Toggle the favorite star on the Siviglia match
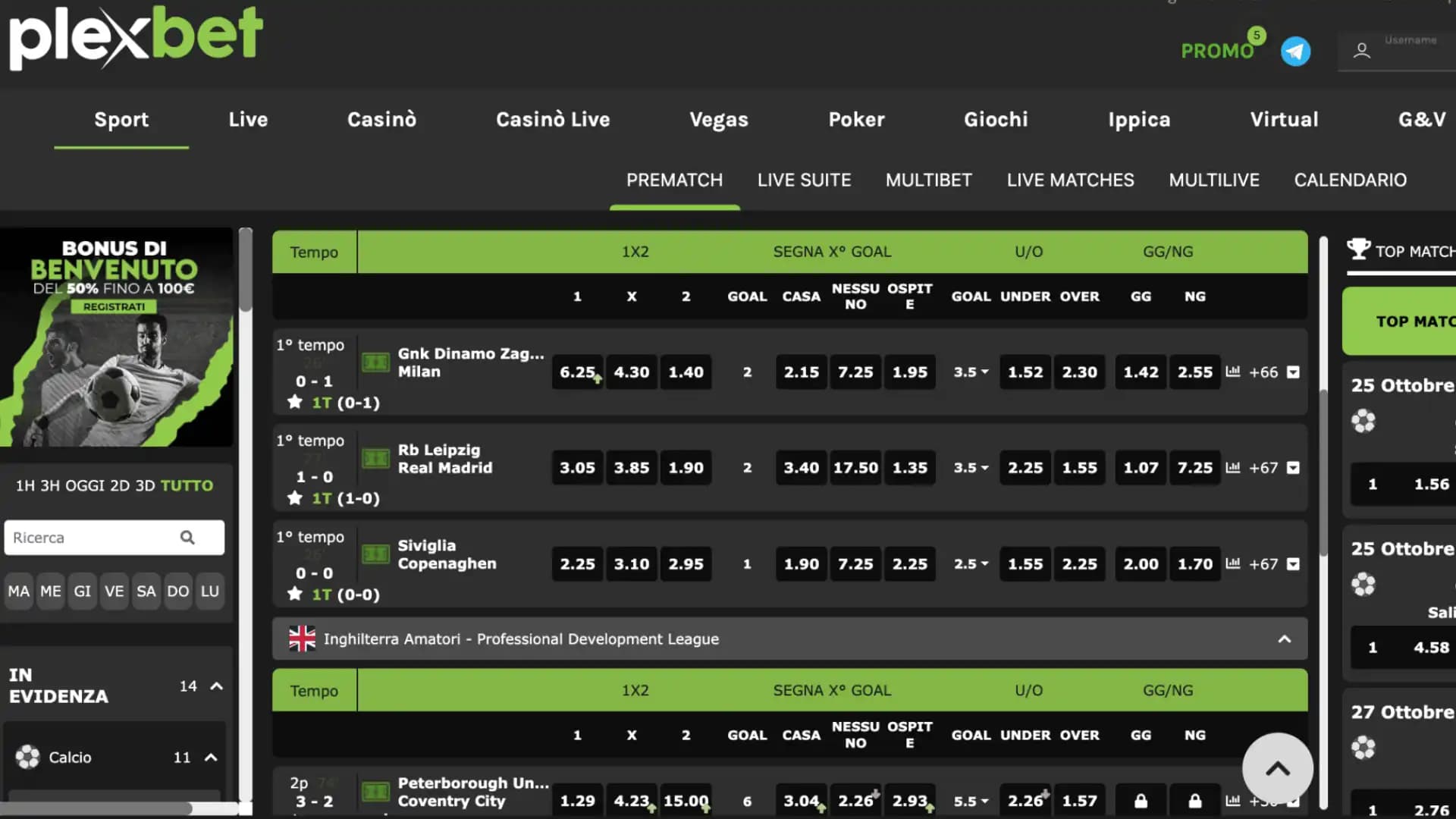The width and height of the screenshot is (1456, 819). pyautogui.click(x=293, y=595)
